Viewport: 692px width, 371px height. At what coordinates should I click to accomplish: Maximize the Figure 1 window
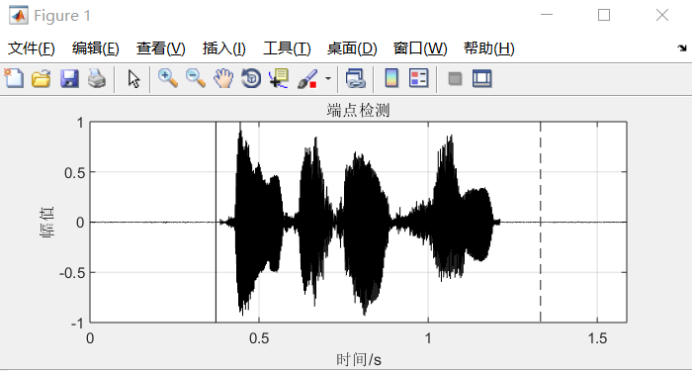pos(604,15)
